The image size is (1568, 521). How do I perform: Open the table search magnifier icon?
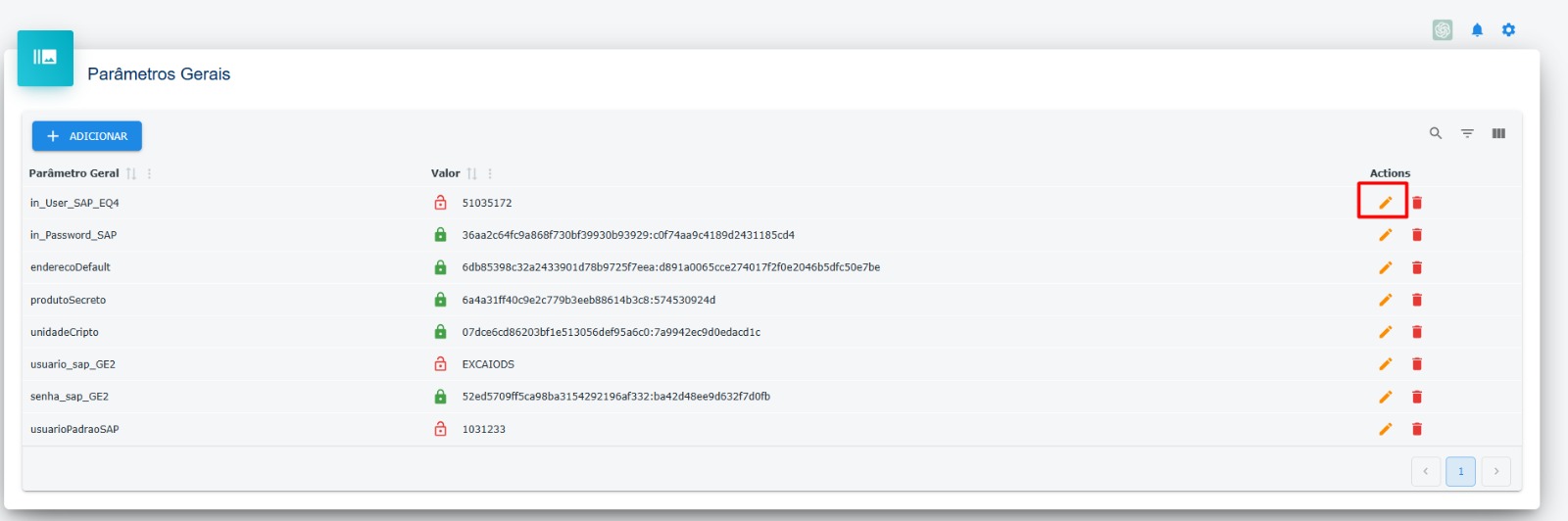(x=1436, y=133)
